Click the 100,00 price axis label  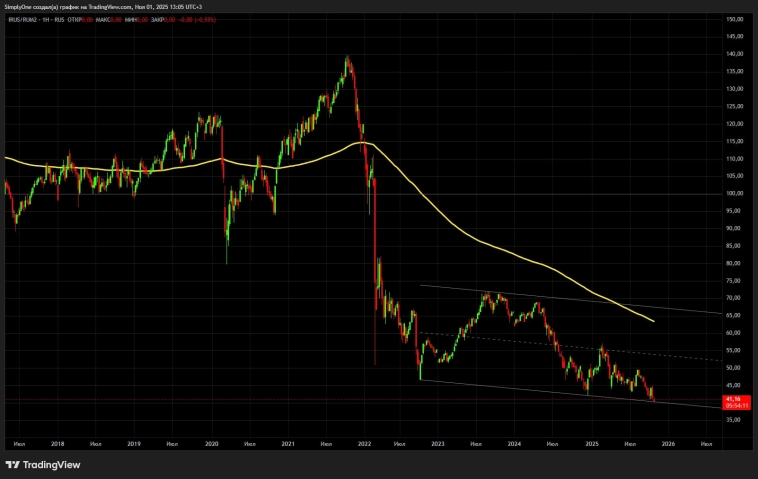click(734, 193)
